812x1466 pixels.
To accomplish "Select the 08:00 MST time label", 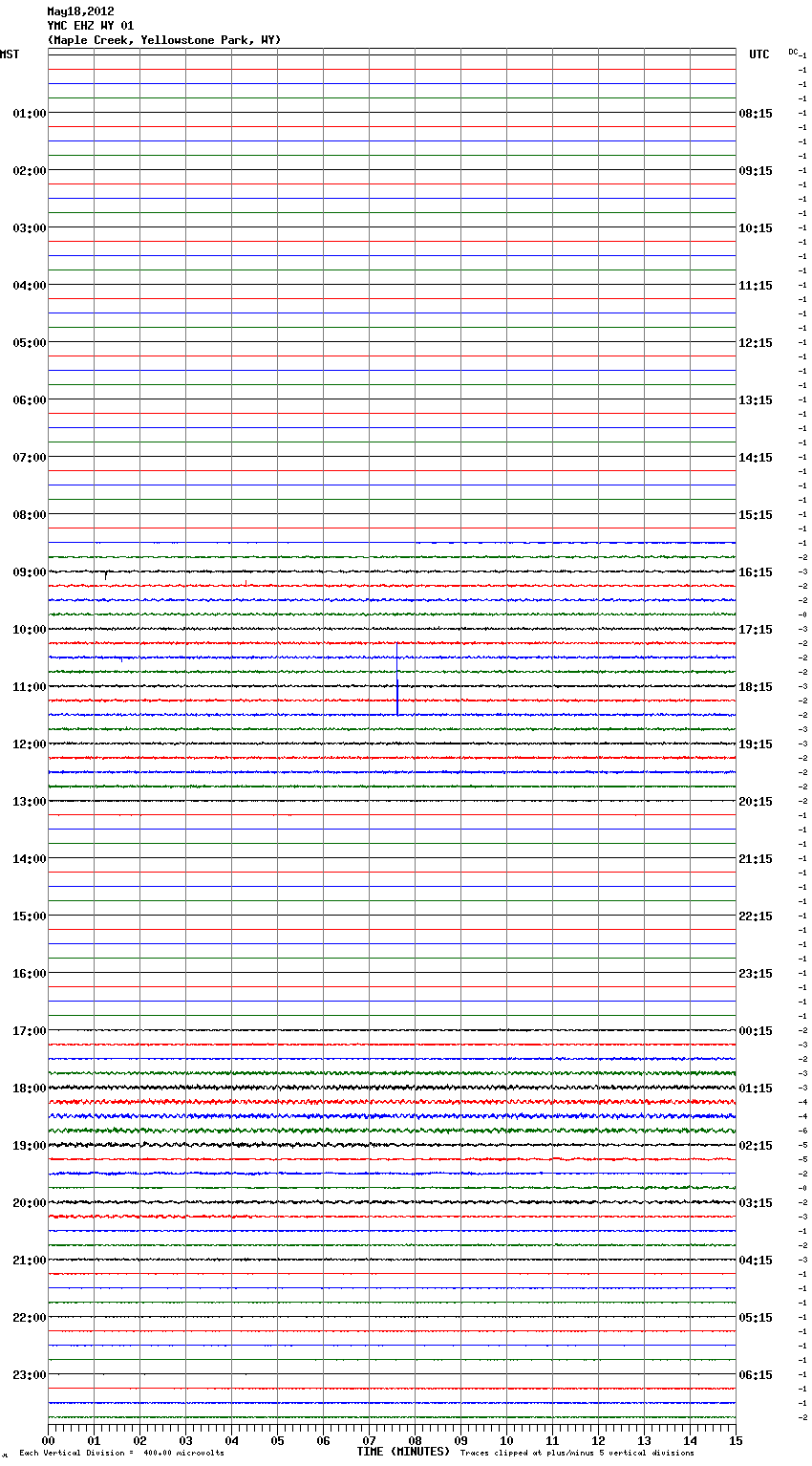I will click(30, 515).
